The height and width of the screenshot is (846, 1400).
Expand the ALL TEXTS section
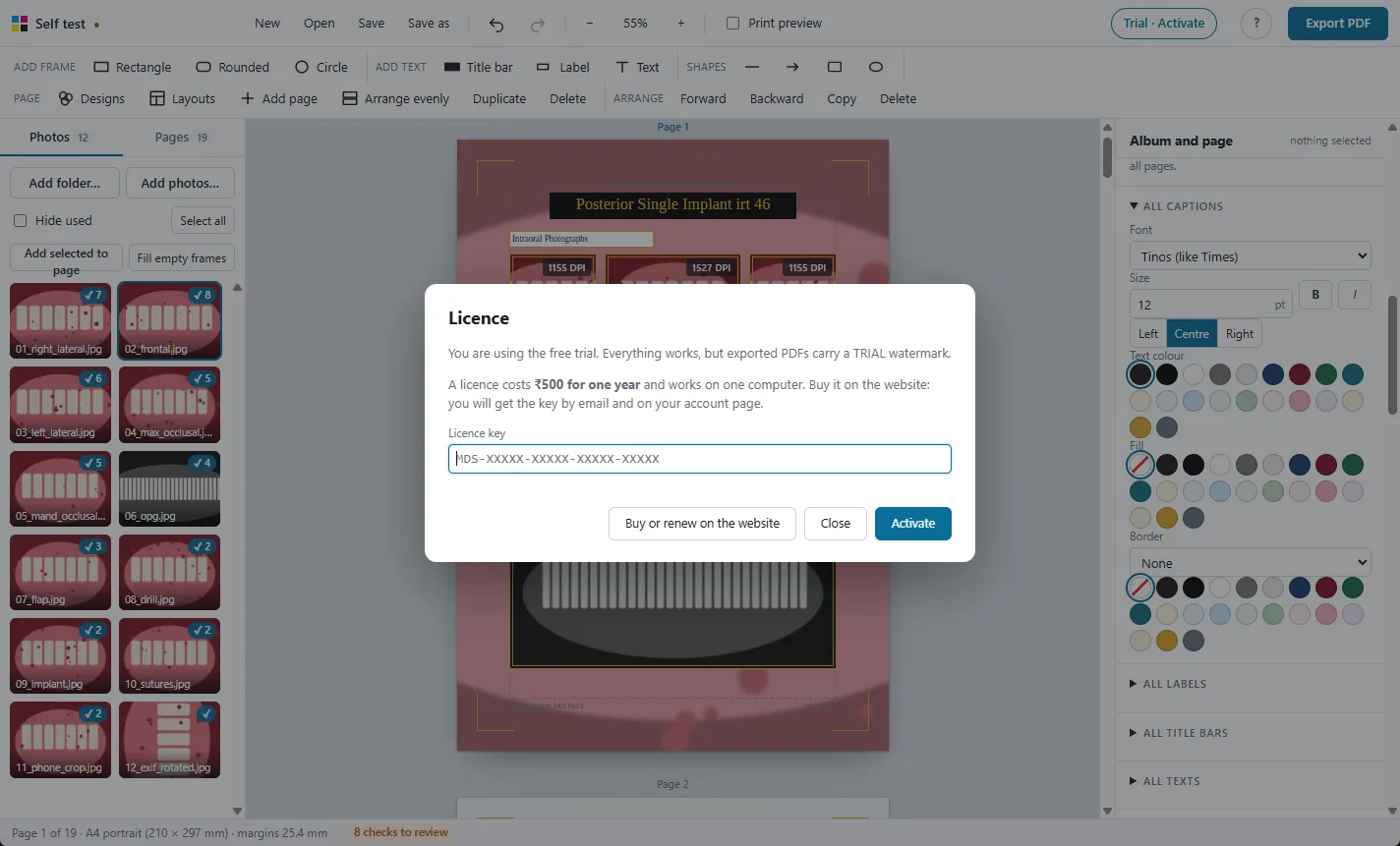coord(1165,781)
